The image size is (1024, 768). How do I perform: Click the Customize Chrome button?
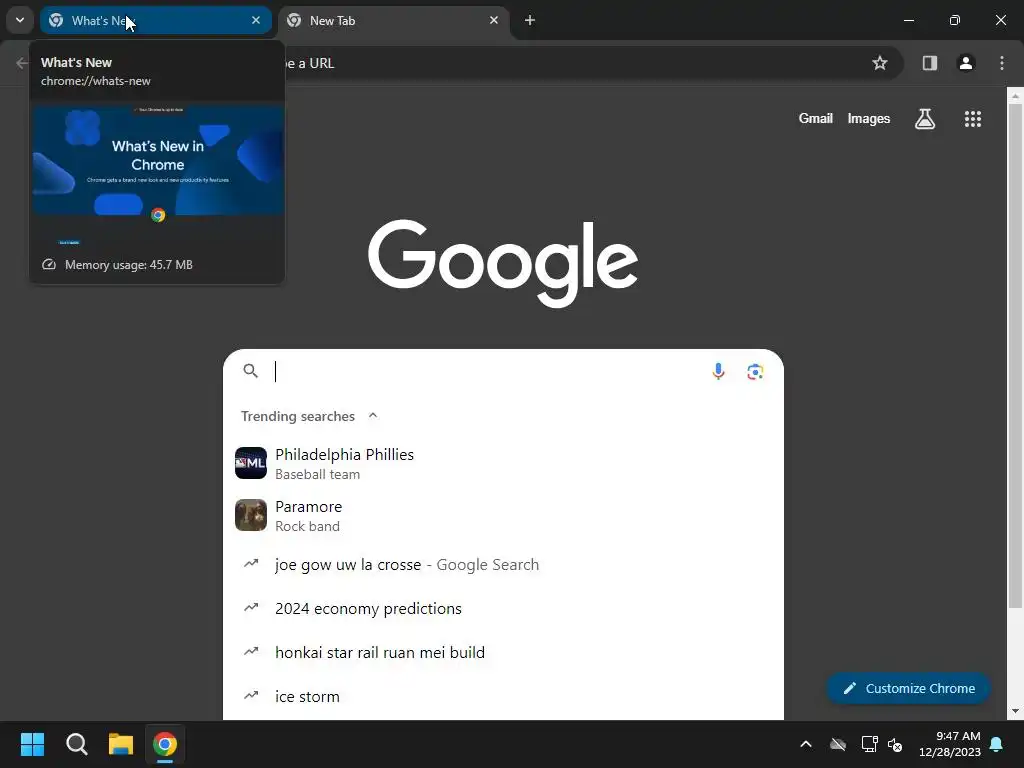[908, 688]
